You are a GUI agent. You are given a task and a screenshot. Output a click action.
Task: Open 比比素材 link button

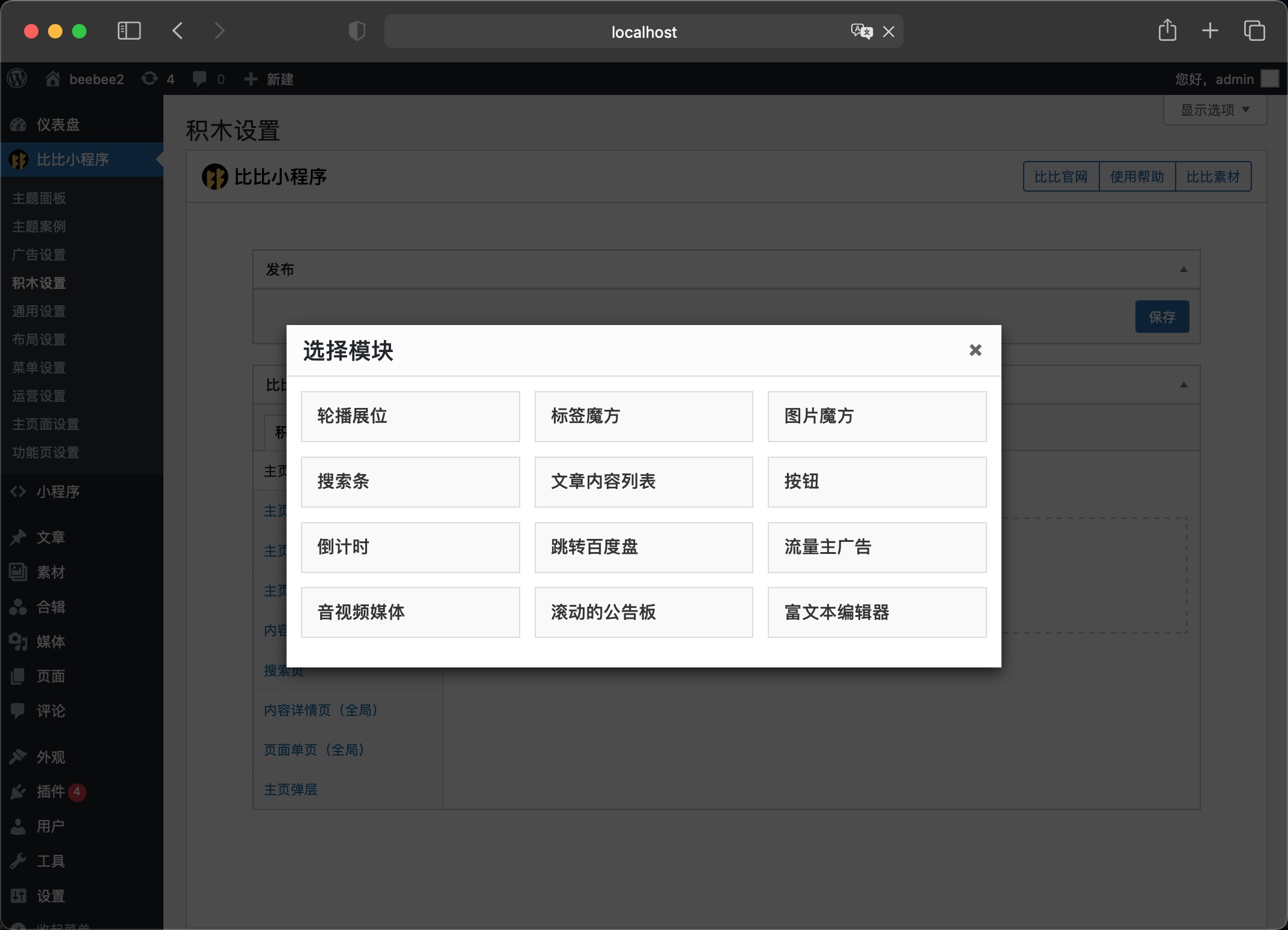(x=1213, y=177)
